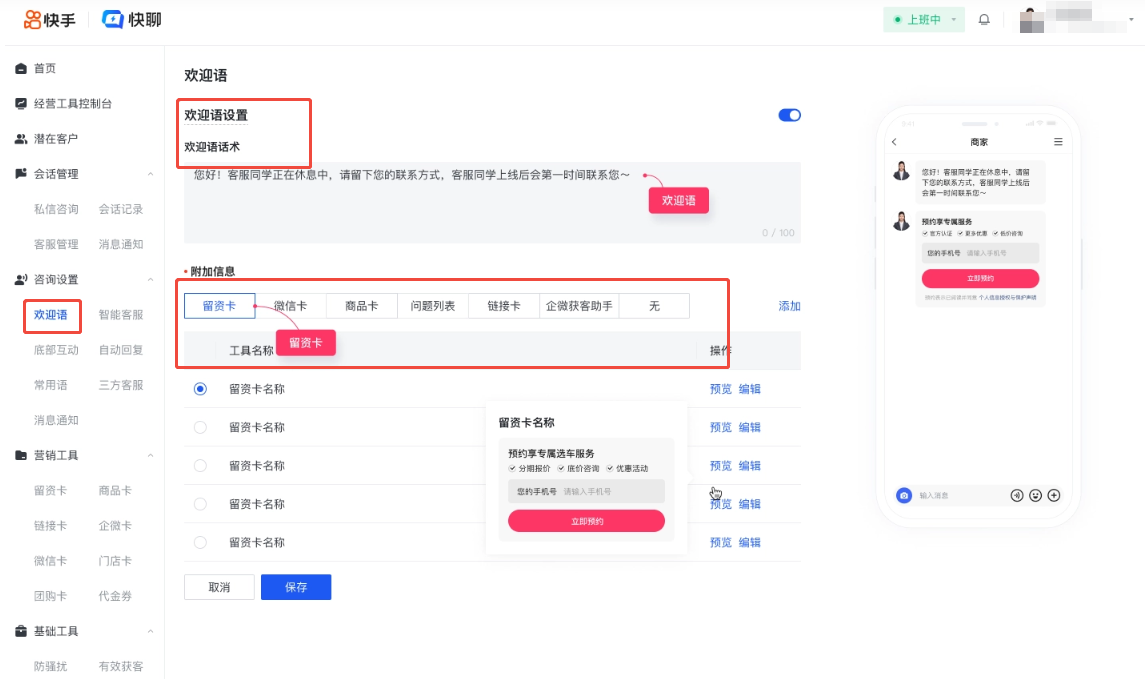Open the notification bell icon
Viewport: 1145px width, 679px height.
click(x=984, y=18)
